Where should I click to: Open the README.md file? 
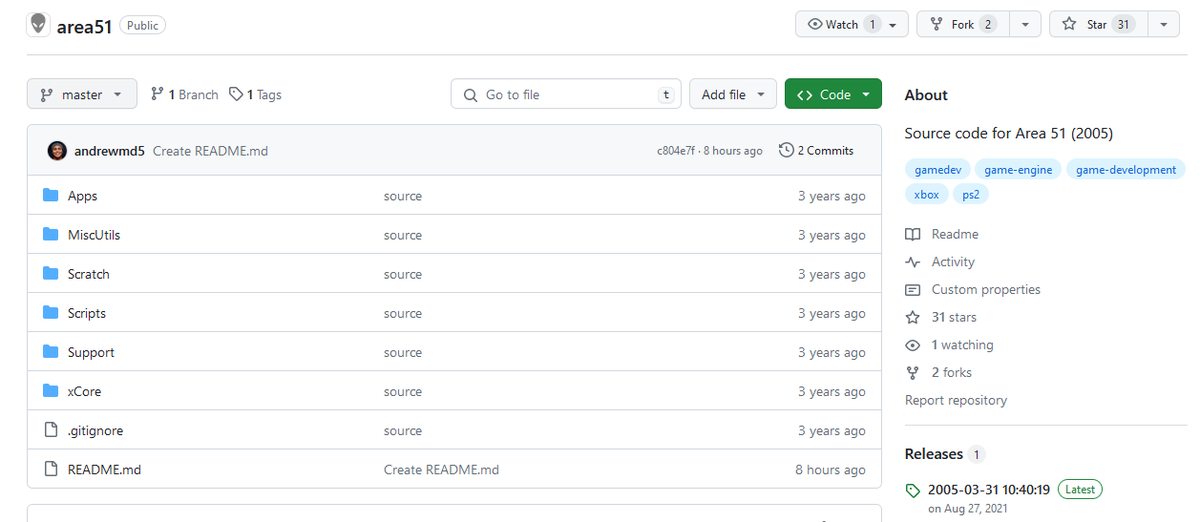(104, 469)
